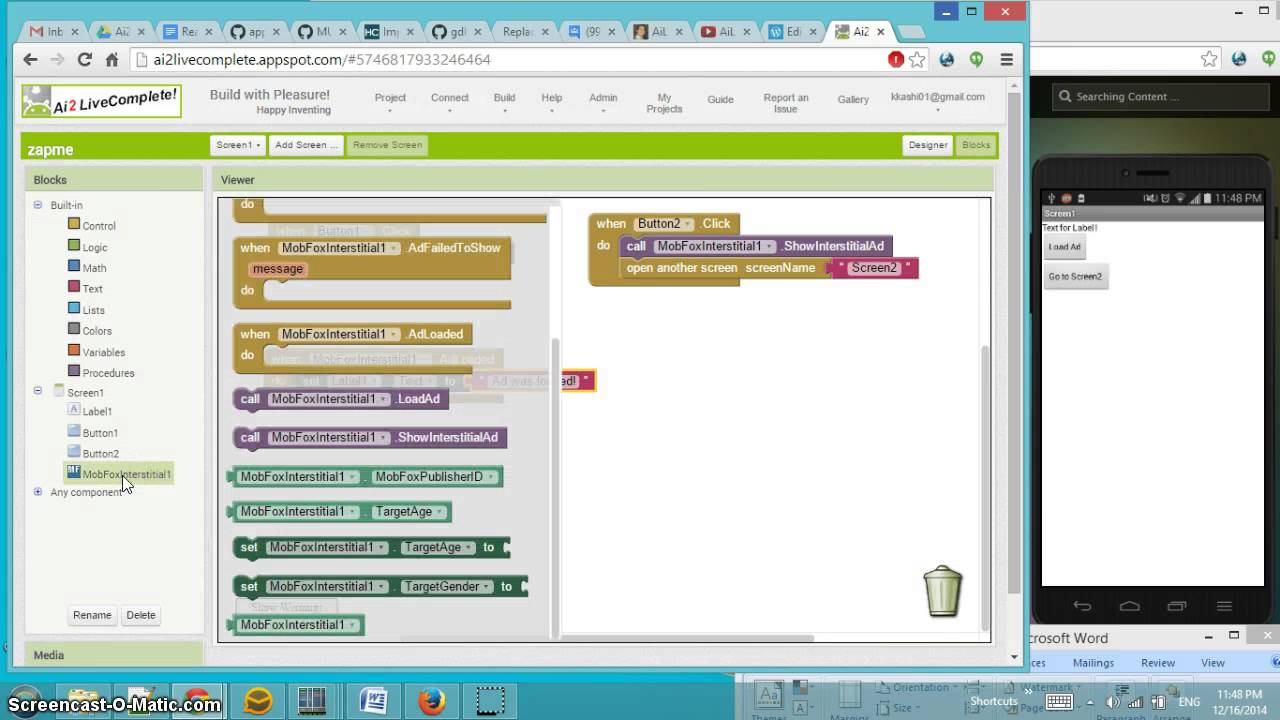The image size is (1280, 720).
Task: Open the Screencast-O-Matic capture taskbar icon
Action: 490,701
